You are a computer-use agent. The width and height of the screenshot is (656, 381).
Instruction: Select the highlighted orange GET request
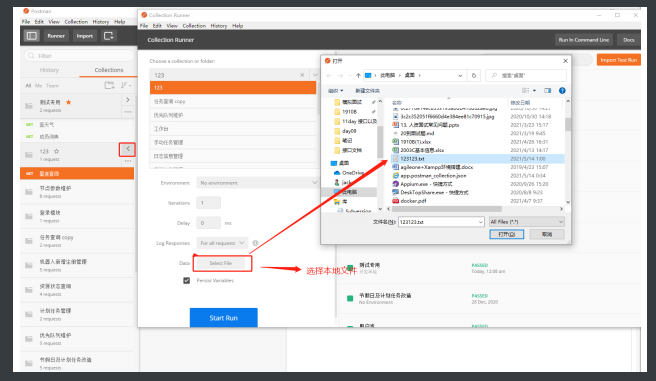[x=77, y=173]
